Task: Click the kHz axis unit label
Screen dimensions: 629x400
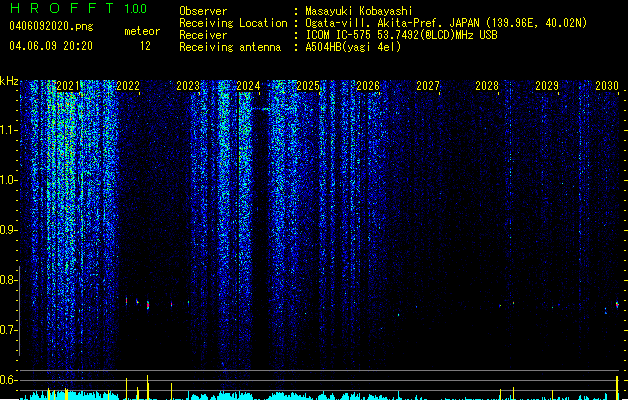Action: [9, 81]
